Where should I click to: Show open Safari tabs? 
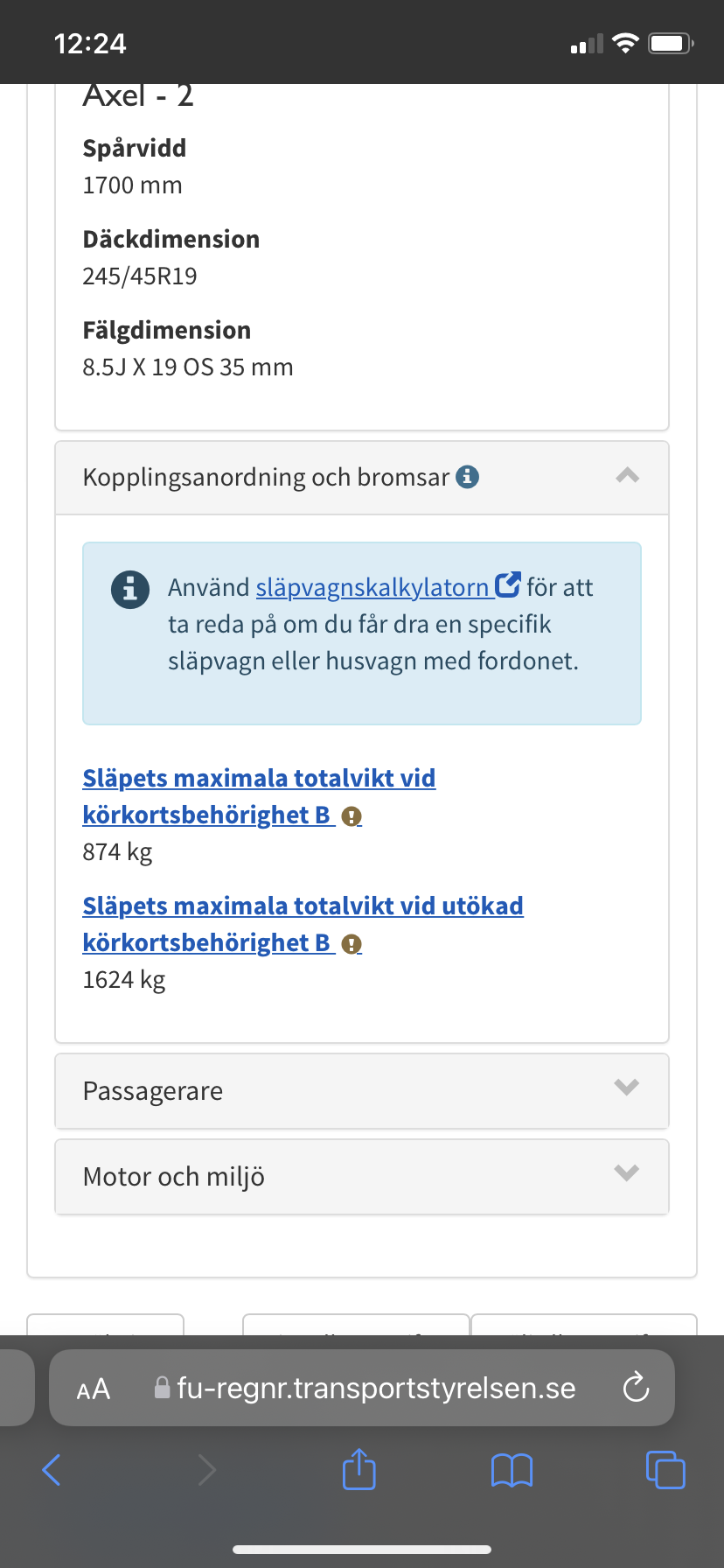tap(665, 1469)
